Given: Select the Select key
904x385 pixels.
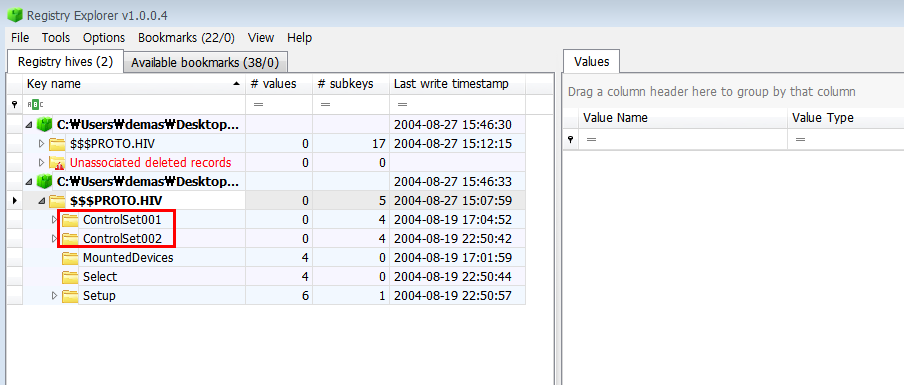Looking at the screenshot, I should [x=100, y=277].
